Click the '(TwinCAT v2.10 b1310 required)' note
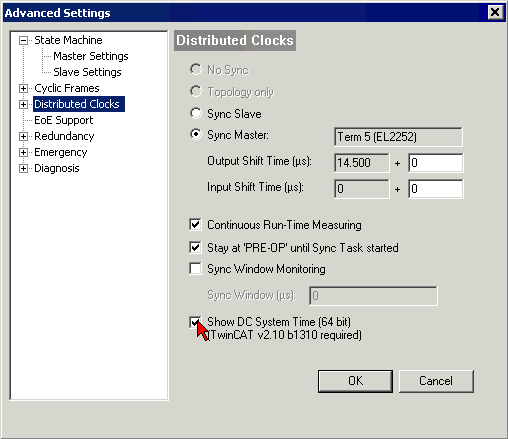This screenshot has width=508, height=439. tap(284, 335)
